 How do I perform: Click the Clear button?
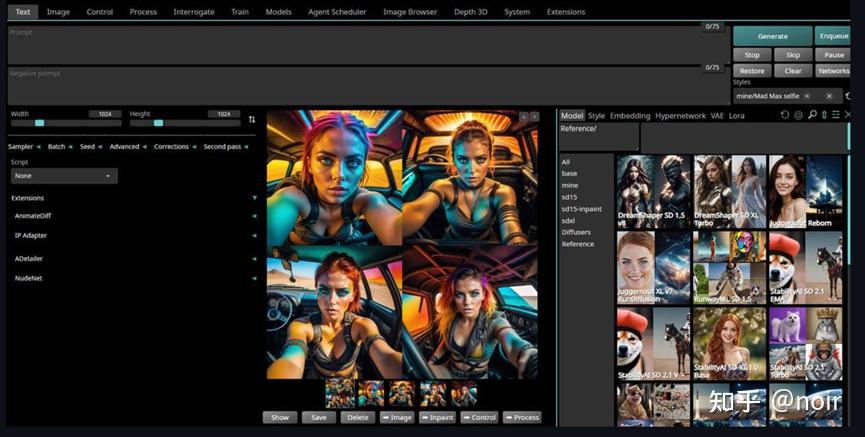793,71
